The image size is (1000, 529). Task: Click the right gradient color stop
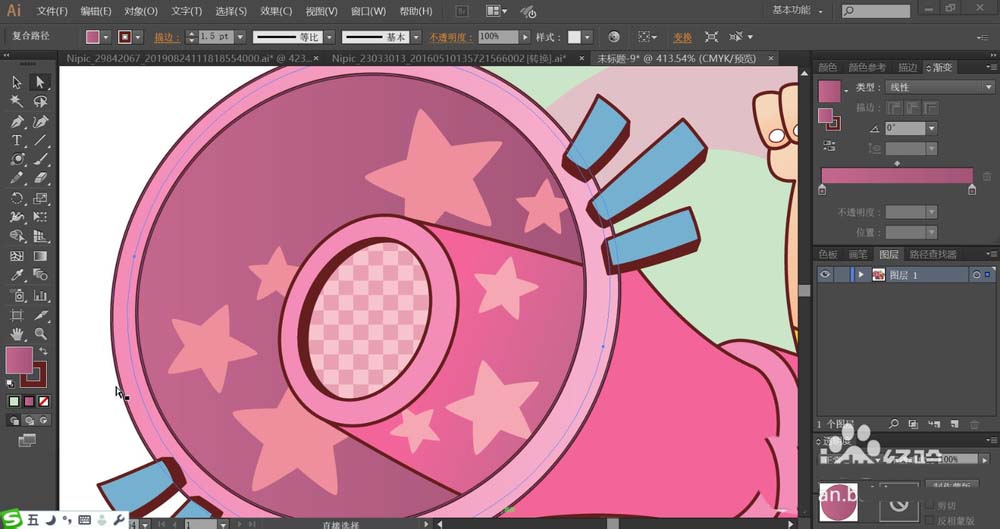[x=971, y=190]
